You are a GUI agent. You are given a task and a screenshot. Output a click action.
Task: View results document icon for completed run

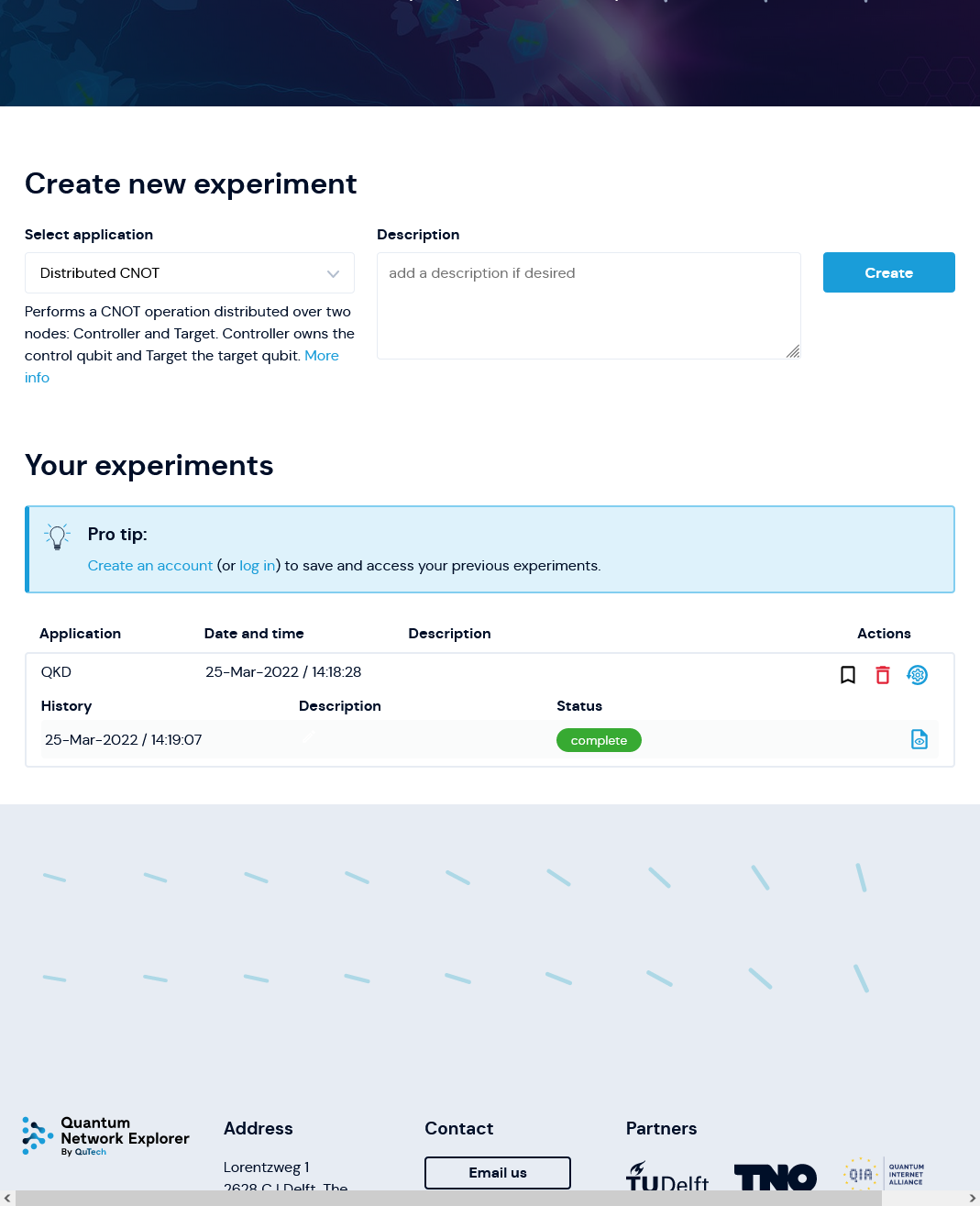[919, 739]
